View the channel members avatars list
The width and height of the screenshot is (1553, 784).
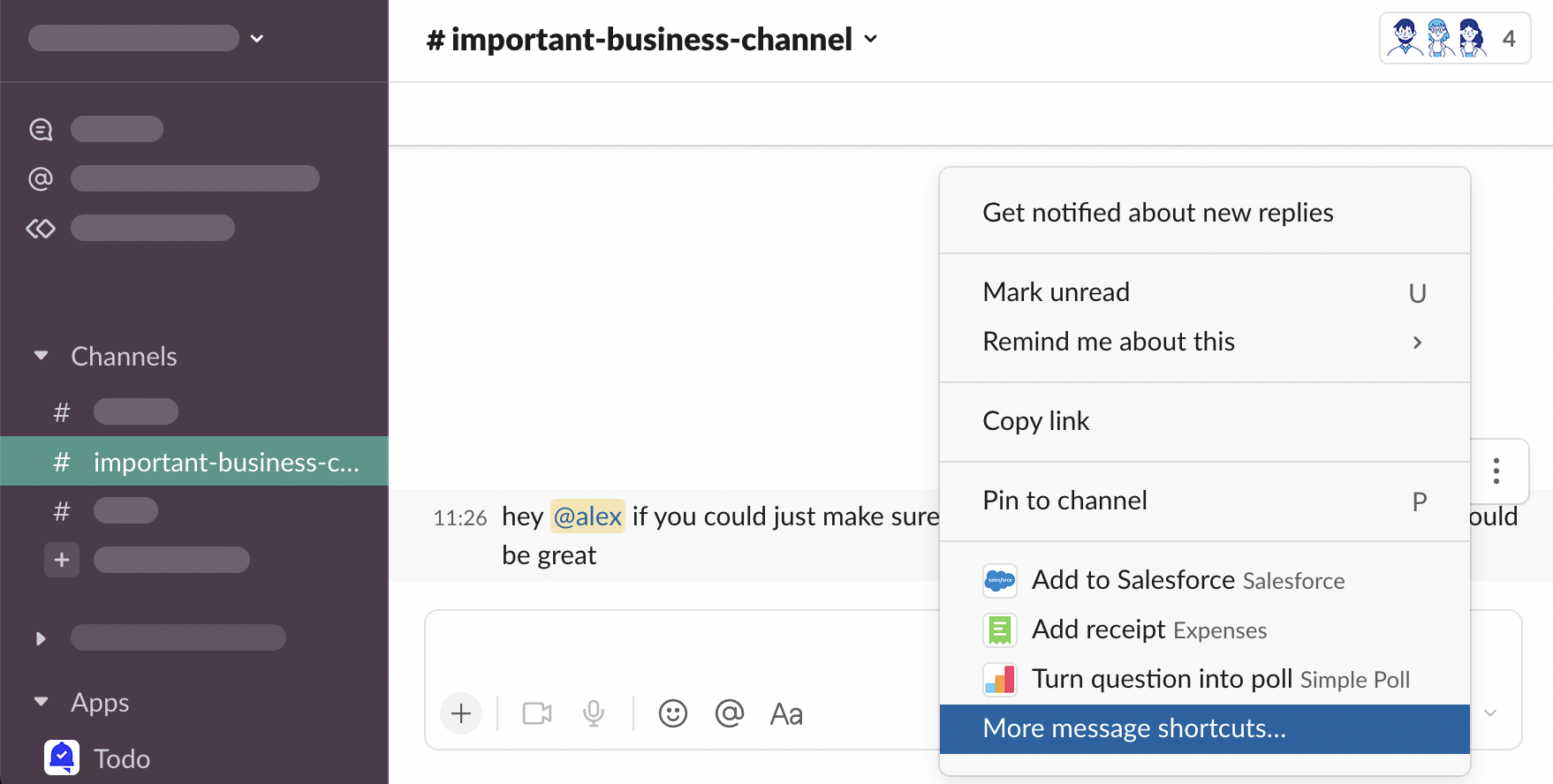click(x=1454, y=39)
